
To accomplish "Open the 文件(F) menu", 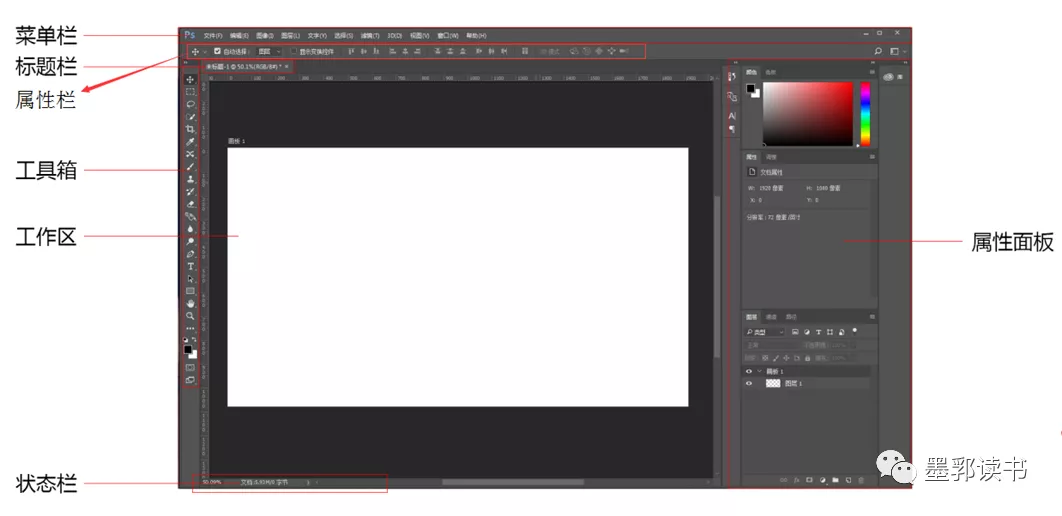I will point(213,35).
